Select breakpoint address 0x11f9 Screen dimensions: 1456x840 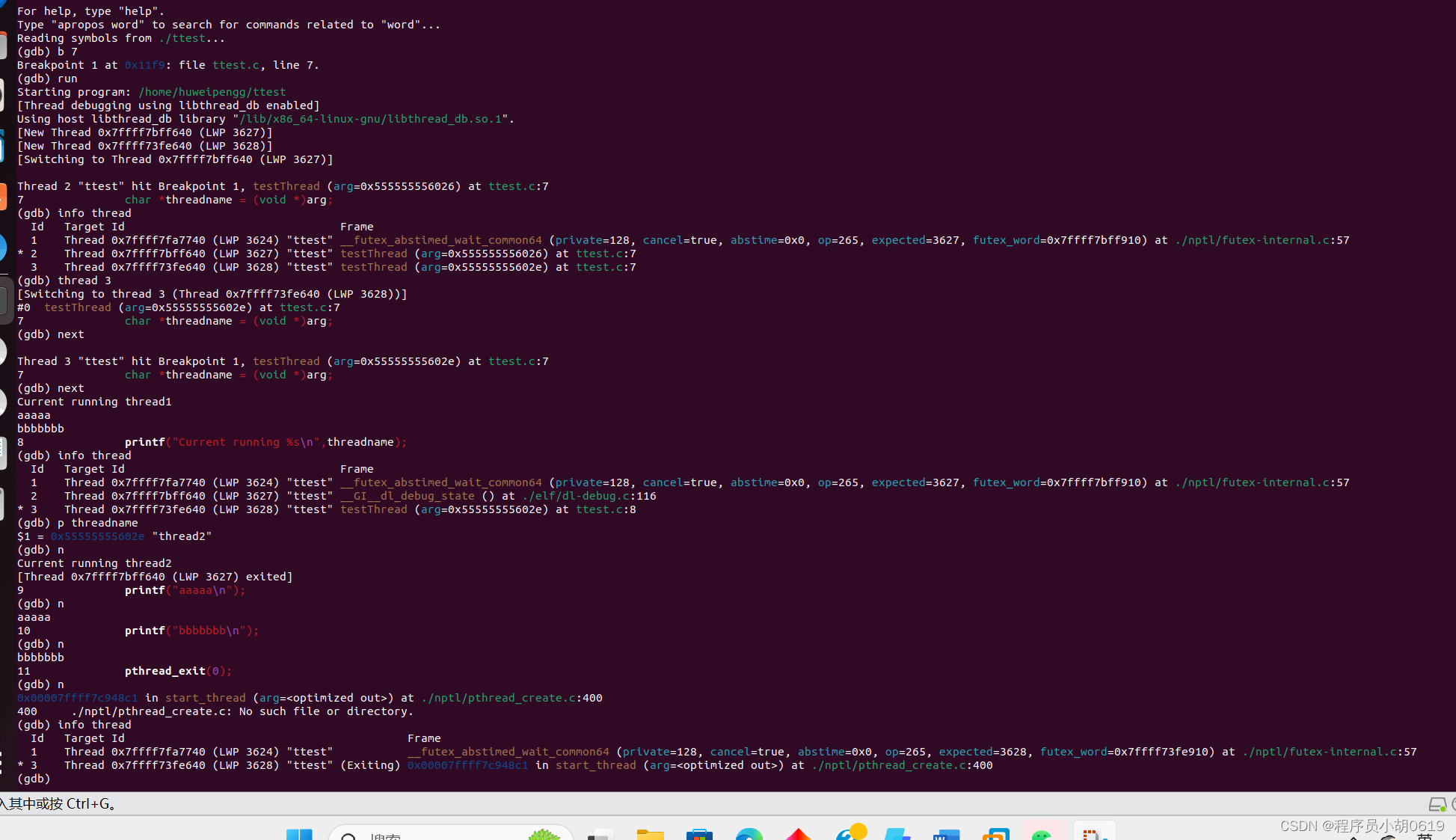pos(144,65)
